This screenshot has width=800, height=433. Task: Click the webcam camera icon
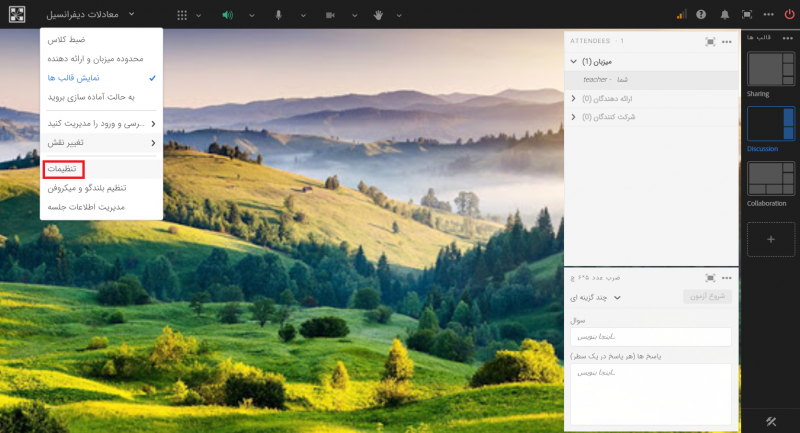[x=331, y=15]
